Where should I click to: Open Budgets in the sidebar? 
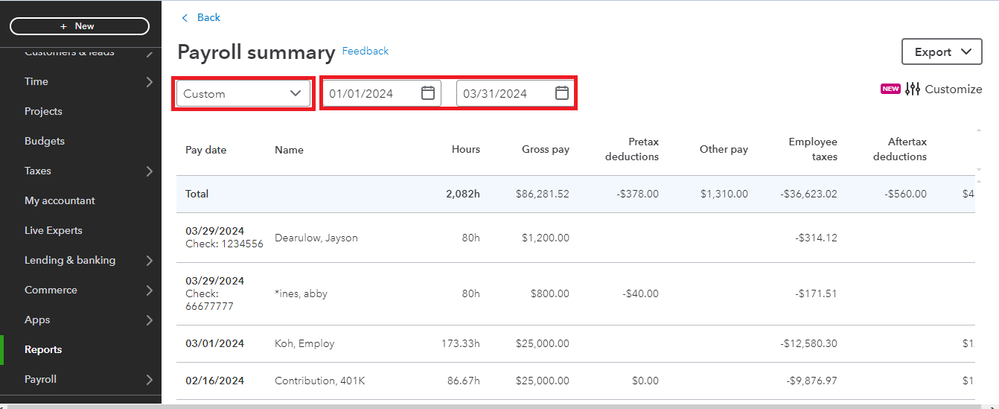pyautogui.click(x=44, y=141)
